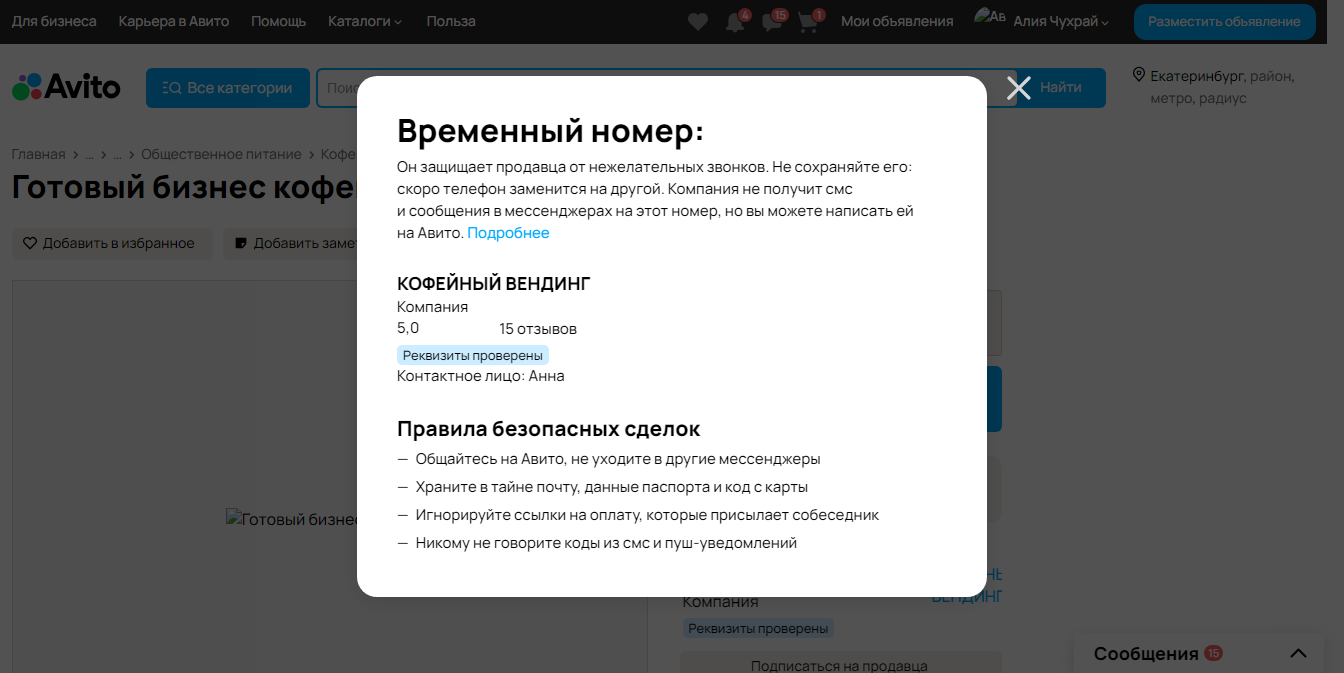Open Карьера в Авито link
Viewport: 1344px width, 673px height.
pyautogui.click(x=174, y=21)
